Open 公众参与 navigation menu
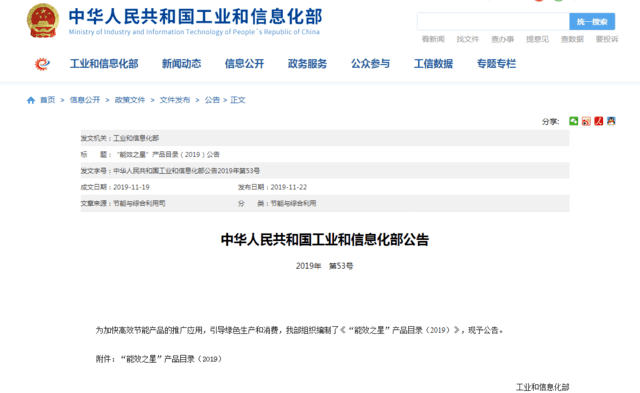This screenshot has width=640, height=393. [x=371, y=64]
